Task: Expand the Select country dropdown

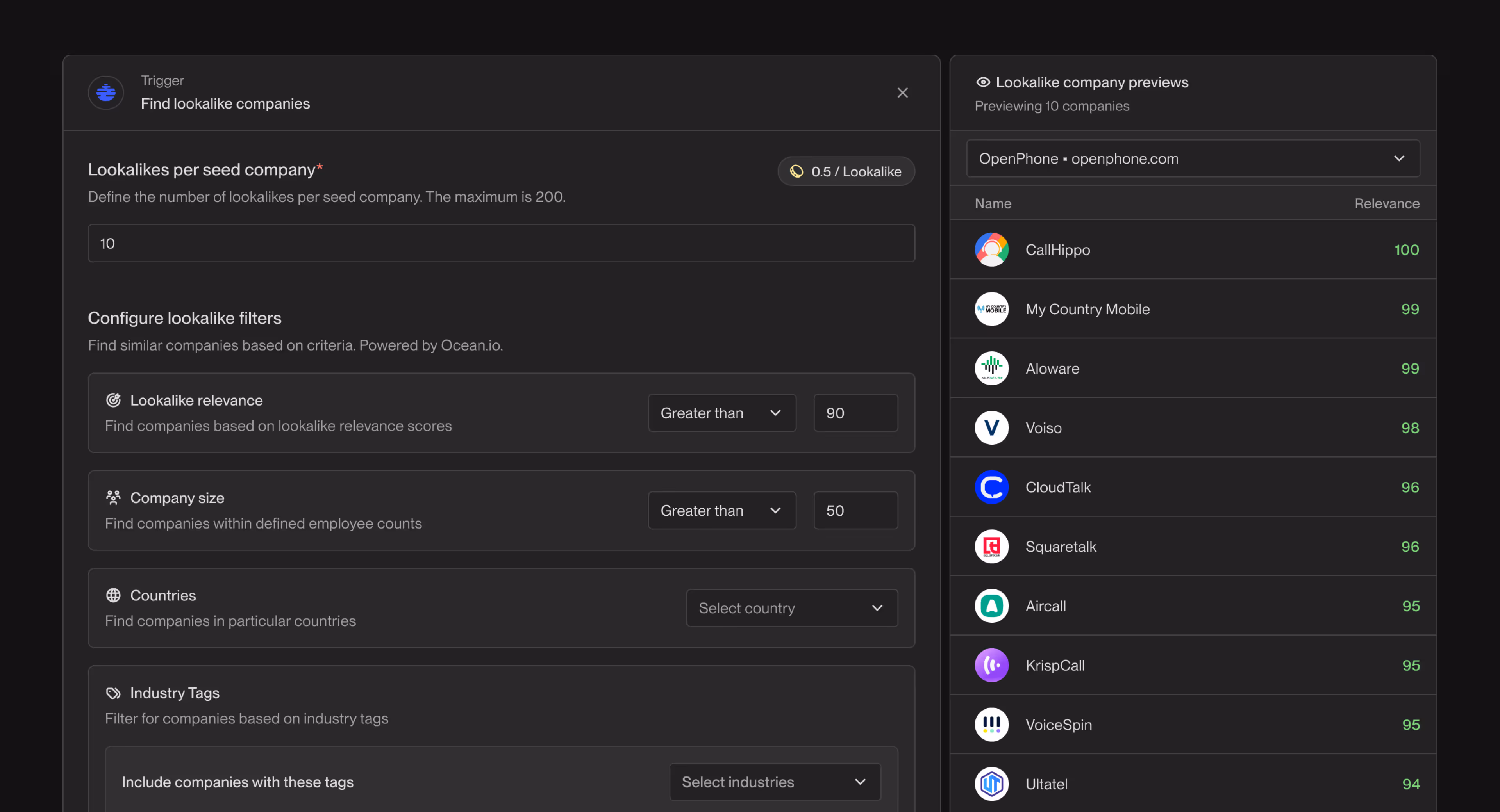Action: click(x=791, y=608)
